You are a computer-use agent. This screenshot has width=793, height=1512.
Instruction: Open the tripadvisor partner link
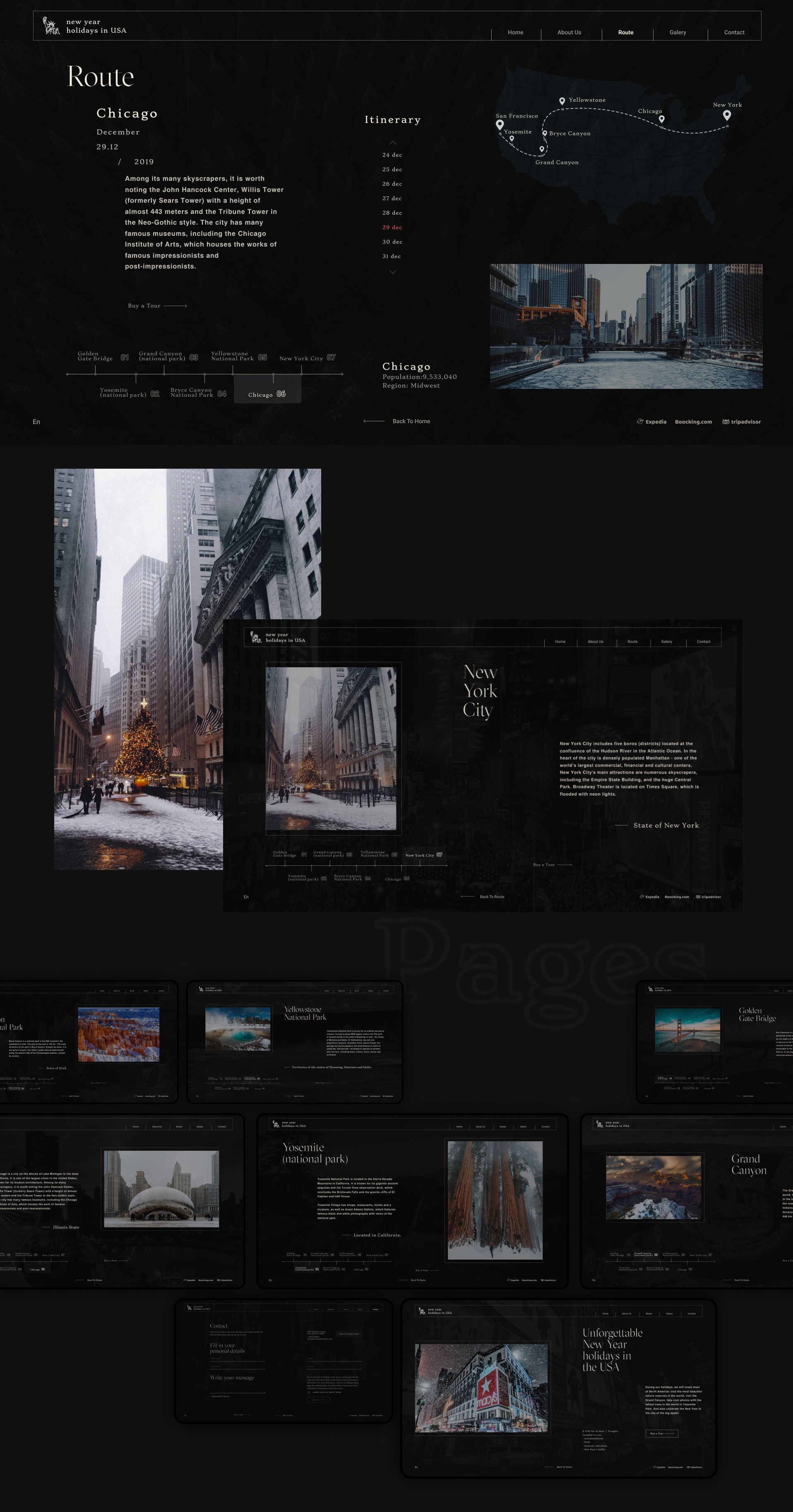741,422
